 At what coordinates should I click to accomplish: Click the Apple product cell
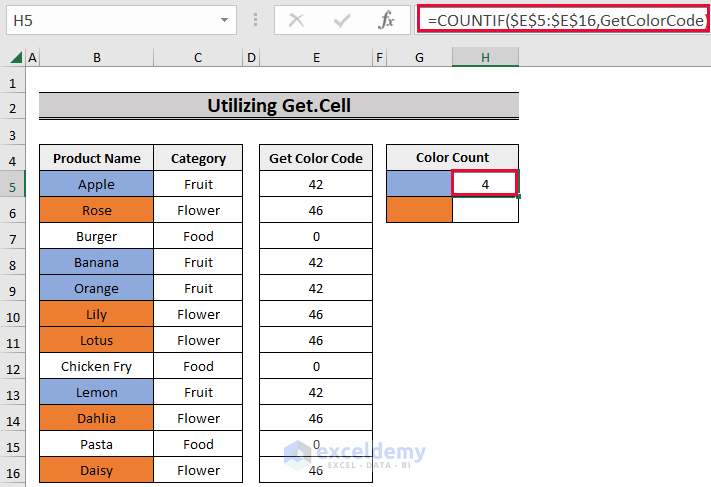97,184
